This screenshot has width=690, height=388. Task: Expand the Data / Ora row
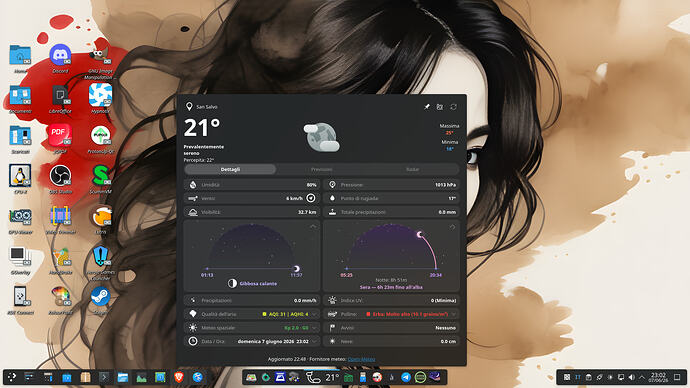coord(252,341)
